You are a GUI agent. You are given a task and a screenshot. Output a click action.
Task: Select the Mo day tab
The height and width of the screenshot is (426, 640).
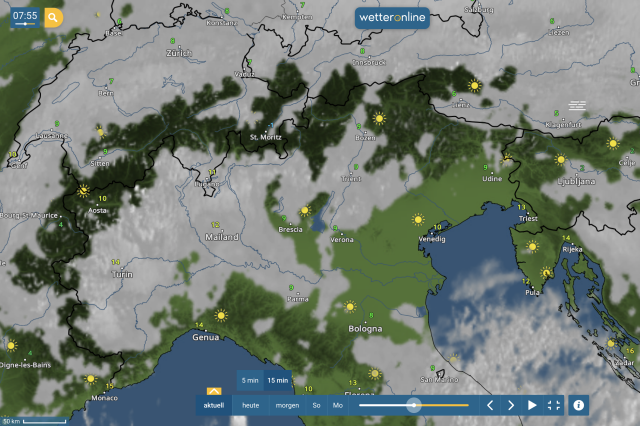[x=337, y=405]
